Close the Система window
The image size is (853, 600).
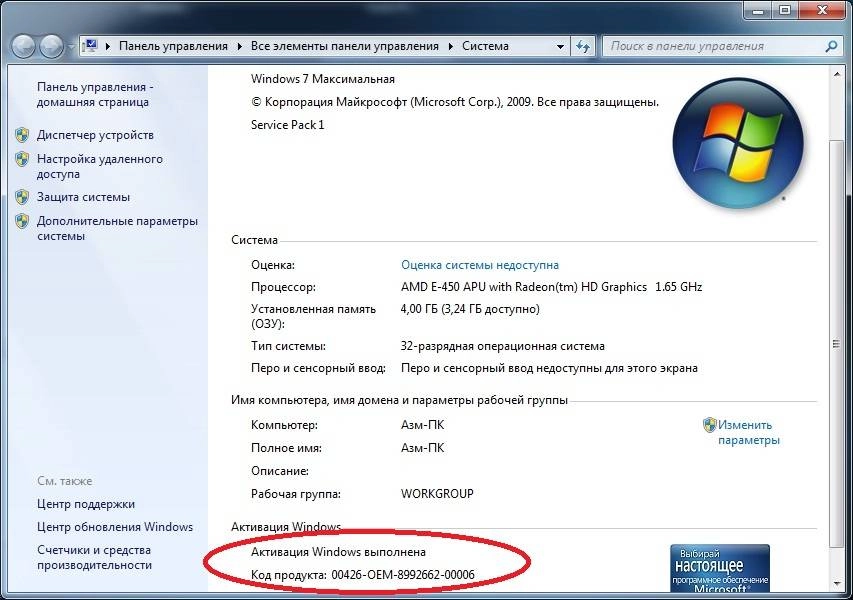pyautogui.click(x=822, y=10)
